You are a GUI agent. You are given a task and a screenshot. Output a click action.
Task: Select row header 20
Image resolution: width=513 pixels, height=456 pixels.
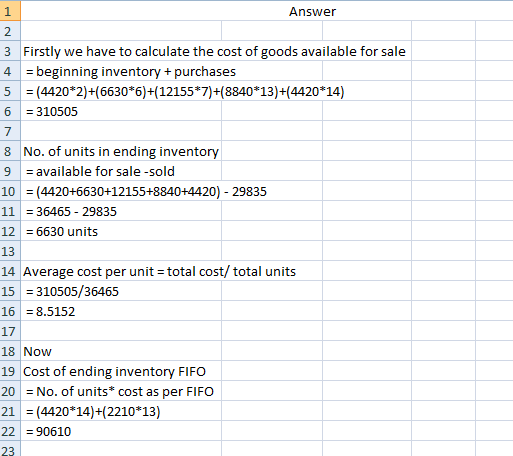10,391
